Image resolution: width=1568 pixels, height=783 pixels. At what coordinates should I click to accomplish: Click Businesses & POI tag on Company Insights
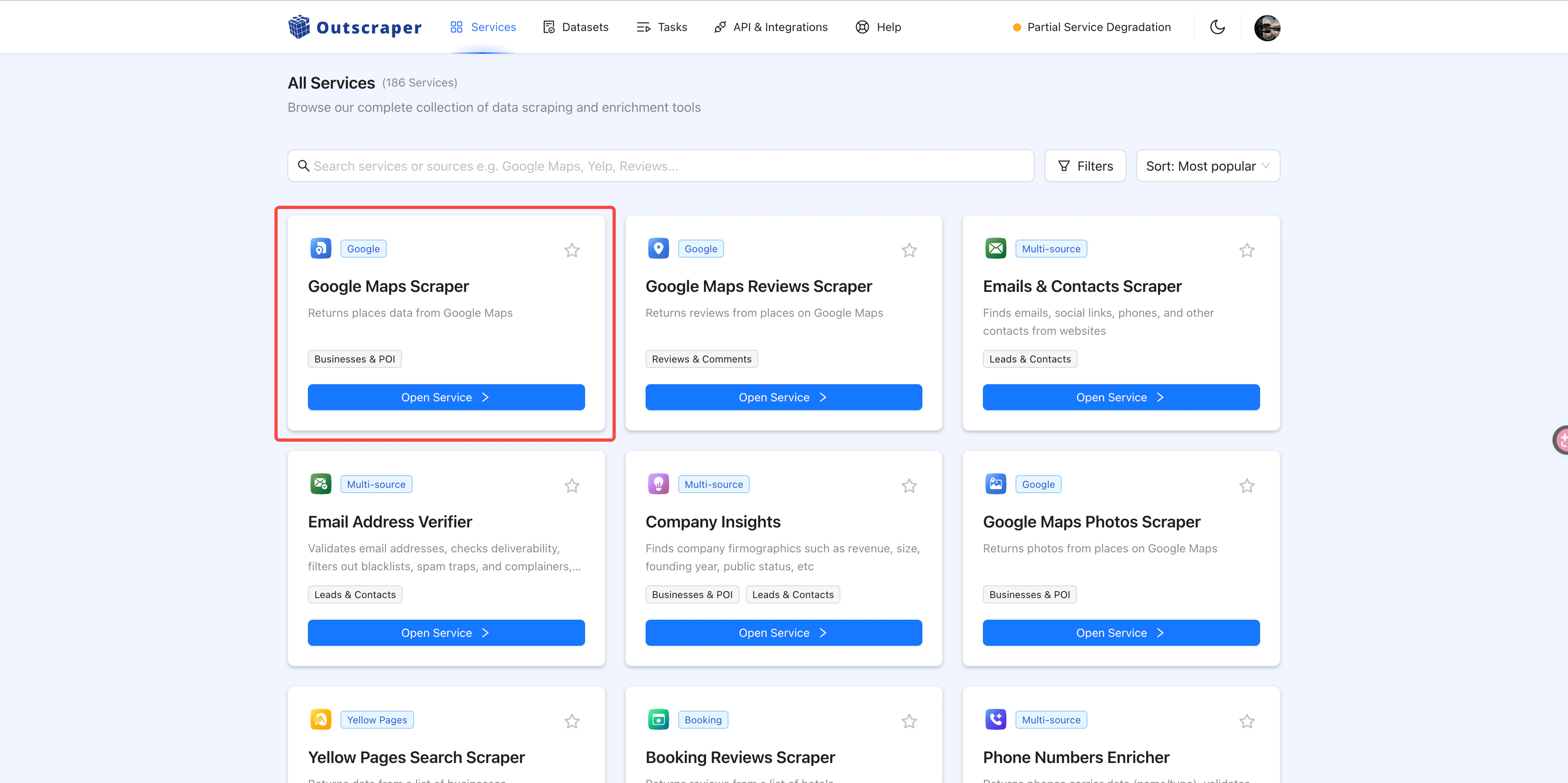(x=692, y=594)
